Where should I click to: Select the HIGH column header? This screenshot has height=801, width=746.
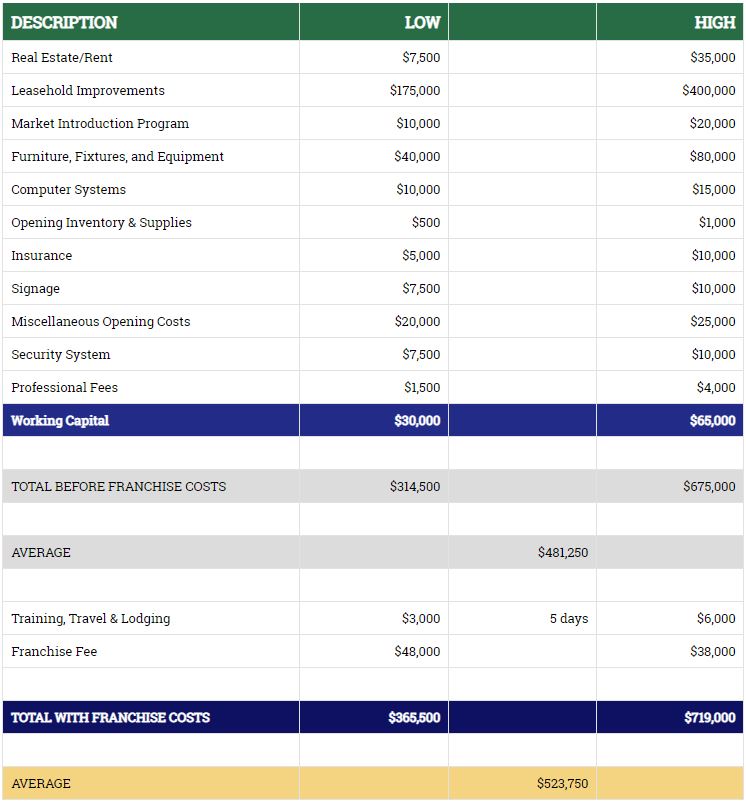coord(714,22)
